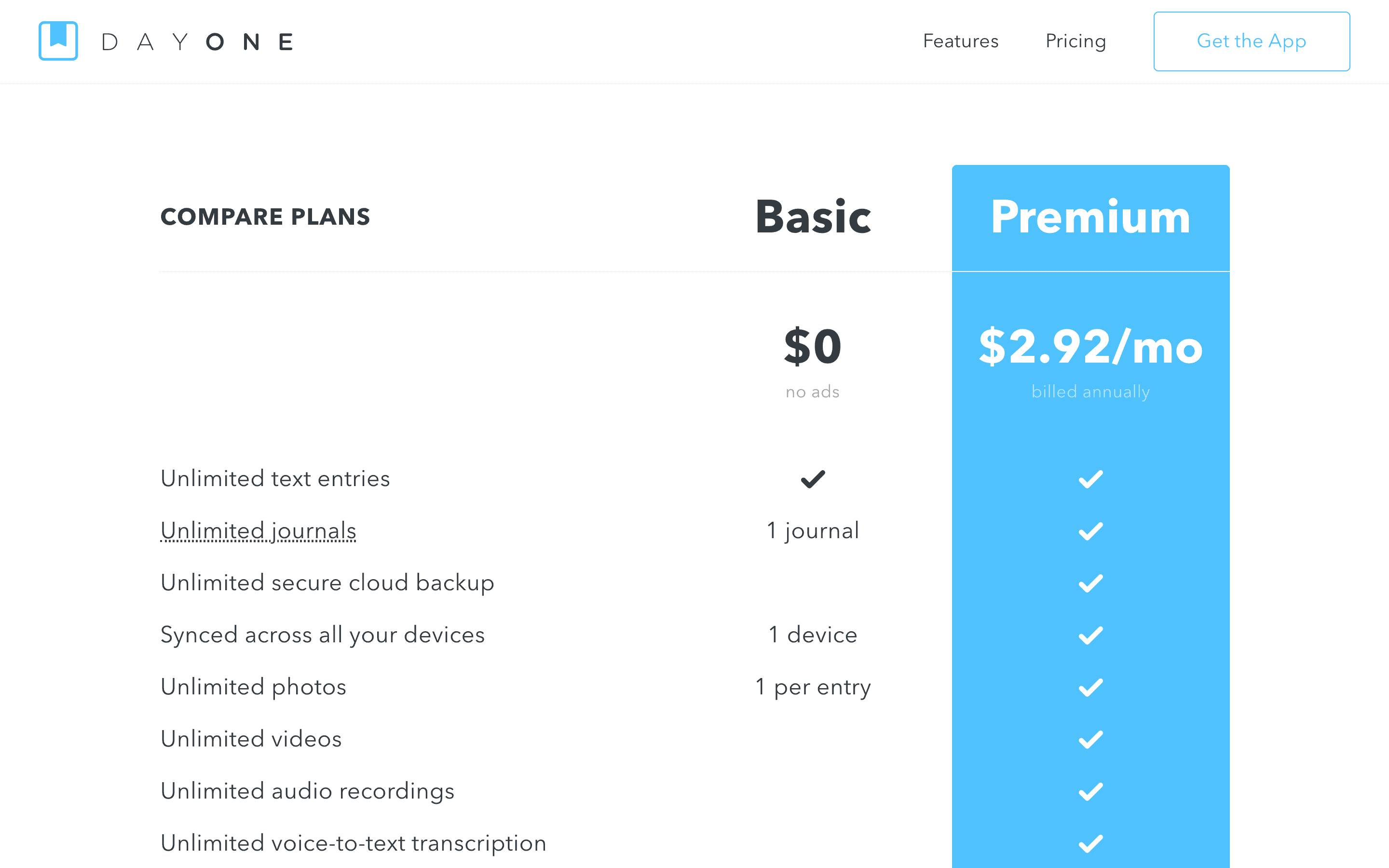
Task: Click Premium checkmark for synced devices row
Action: [x=1090, y=635]
